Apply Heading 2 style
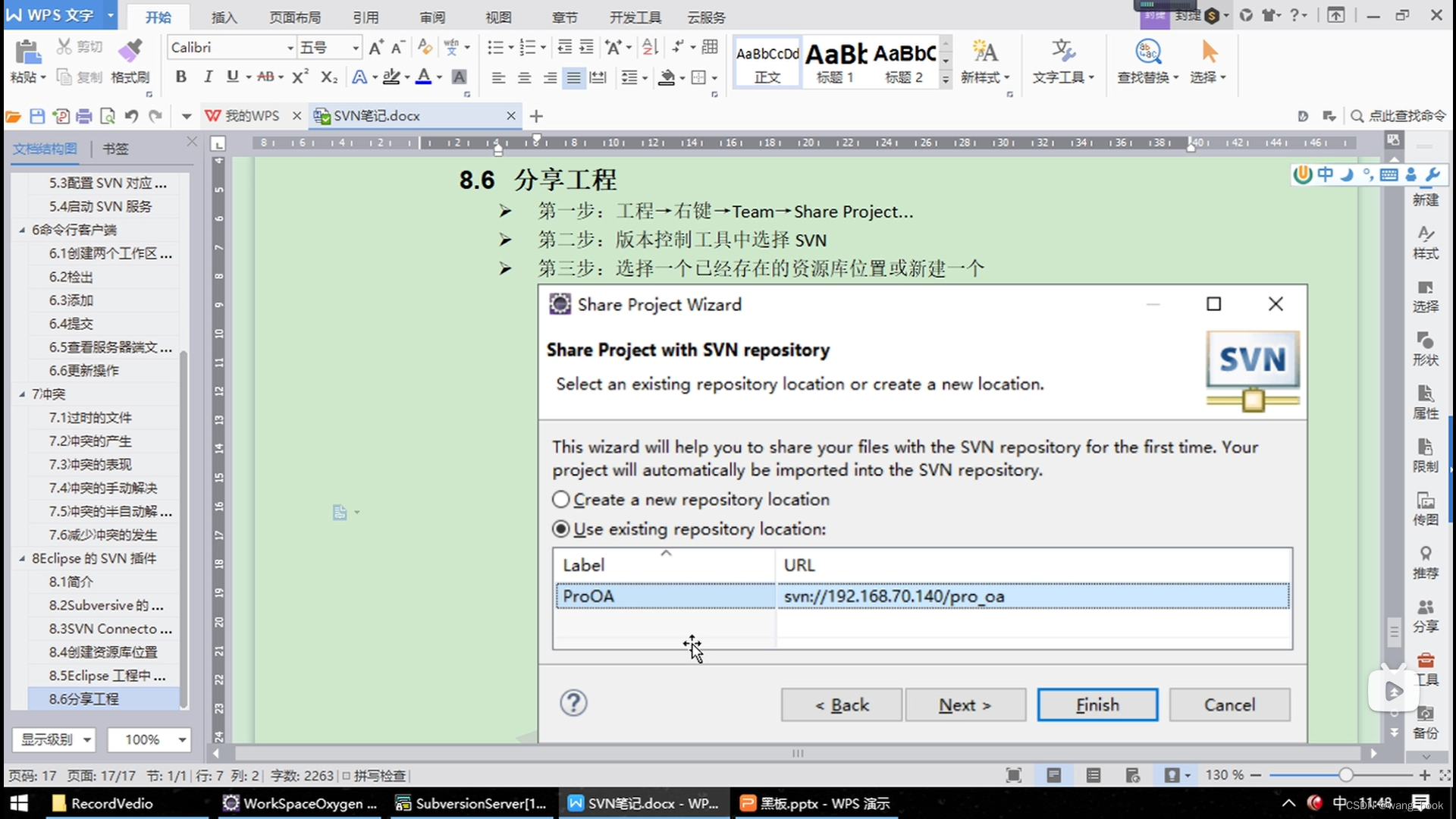 point(904,62)
